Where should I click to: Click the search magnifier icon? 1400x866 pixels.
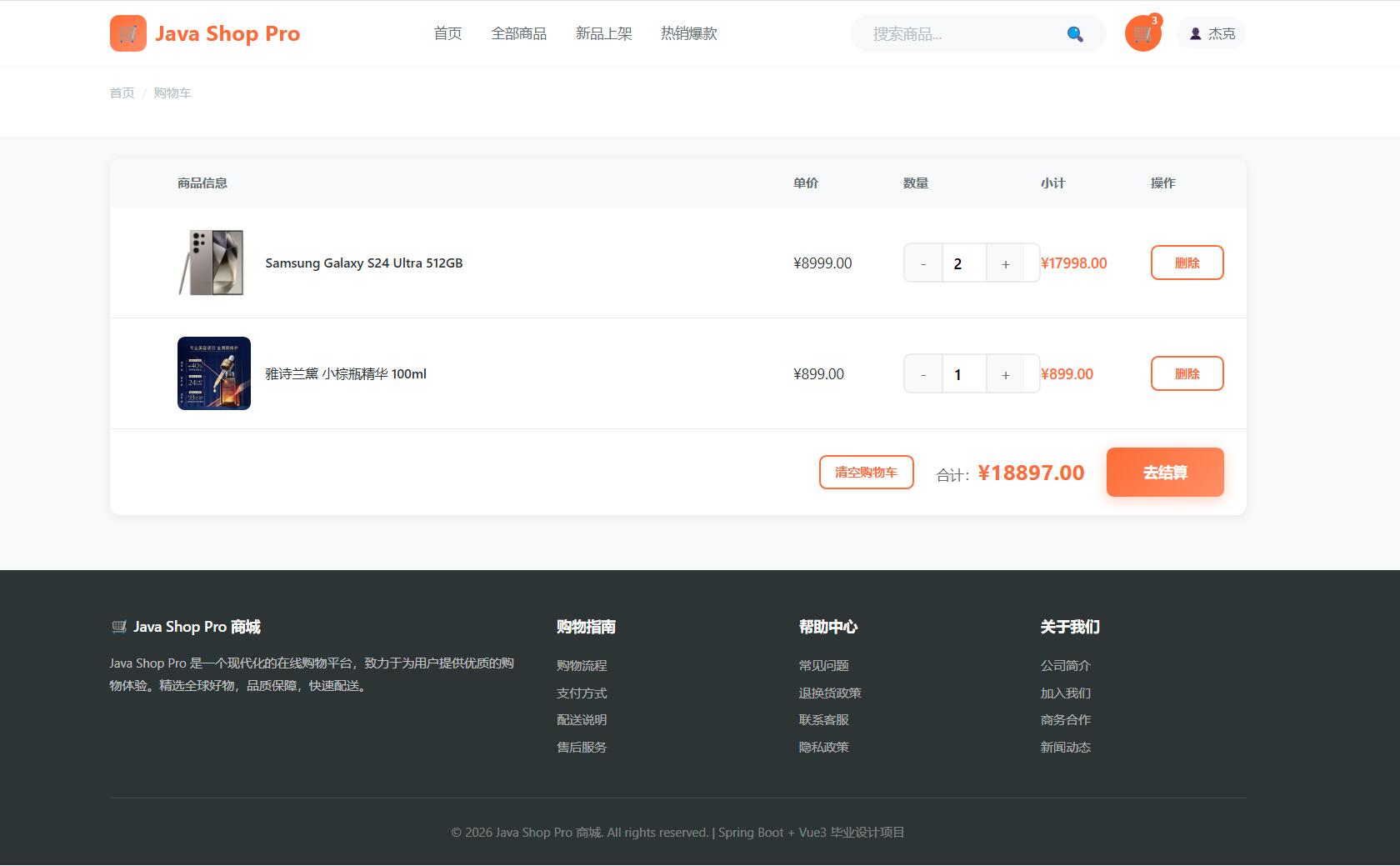(1075, 34)
